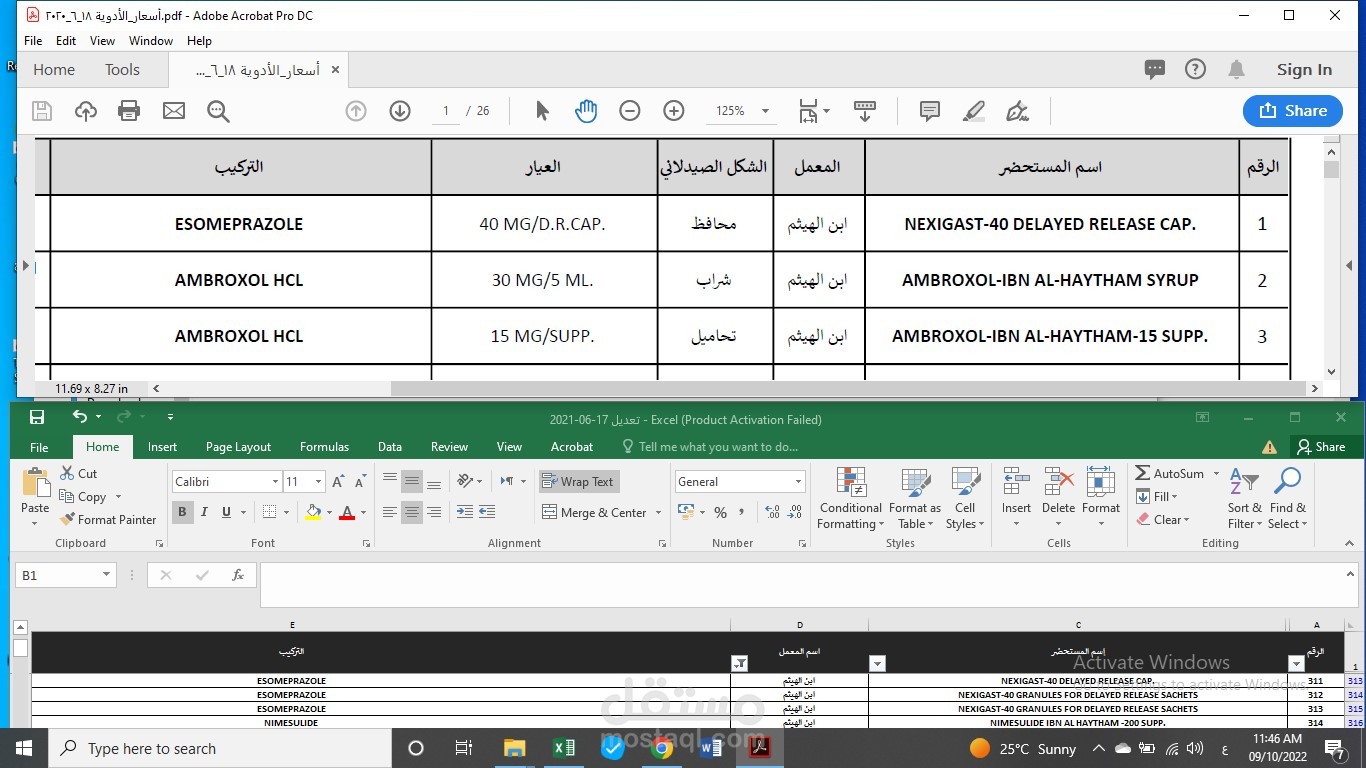Screen dimensions: 1366x768
Task: Go to the next PDF page arrow
Action: pos(400,111)
